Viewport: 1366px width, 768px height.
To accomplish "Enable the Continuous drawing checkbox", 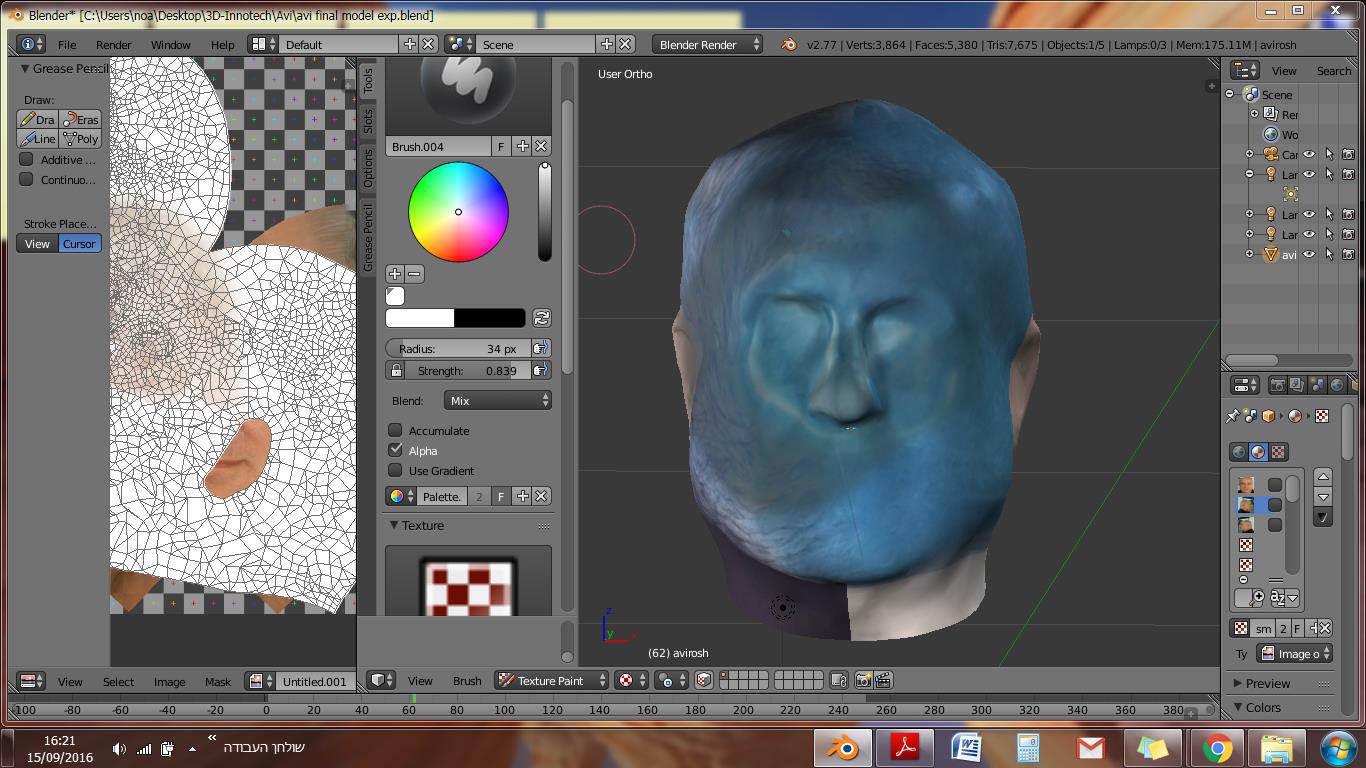I will (27, 179).
